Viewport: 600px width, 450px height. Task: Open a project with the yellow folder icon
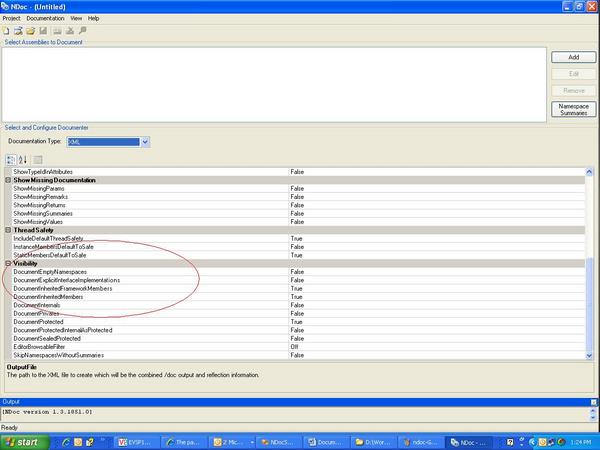(x=31, y=31)
